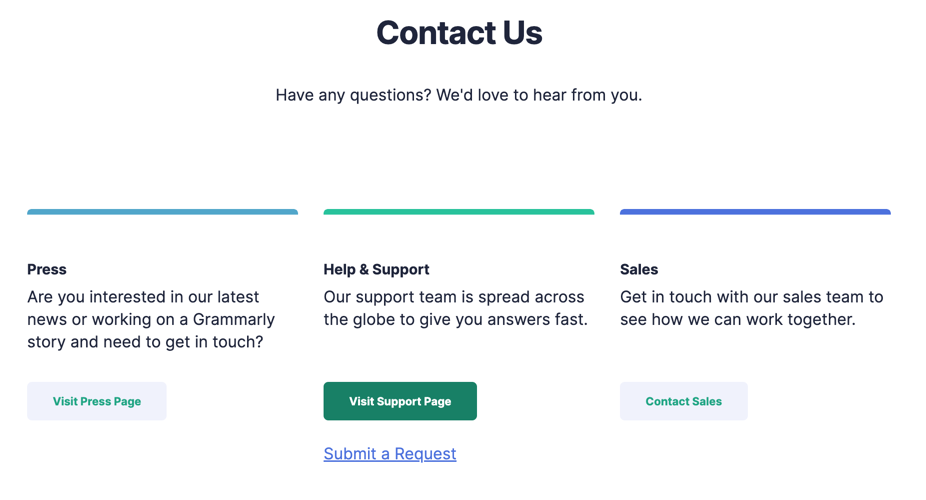Click the Contact Us page heading
This screenshot has height=500, width=926.
459,32
